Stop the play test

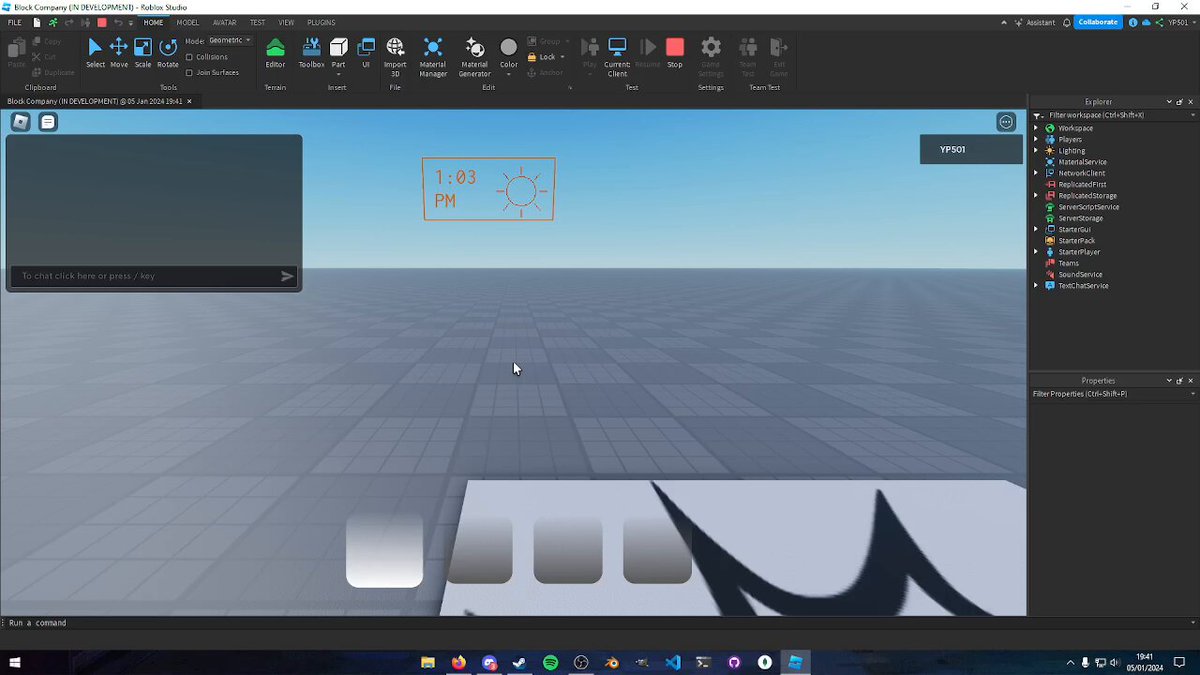coord(675,53)
